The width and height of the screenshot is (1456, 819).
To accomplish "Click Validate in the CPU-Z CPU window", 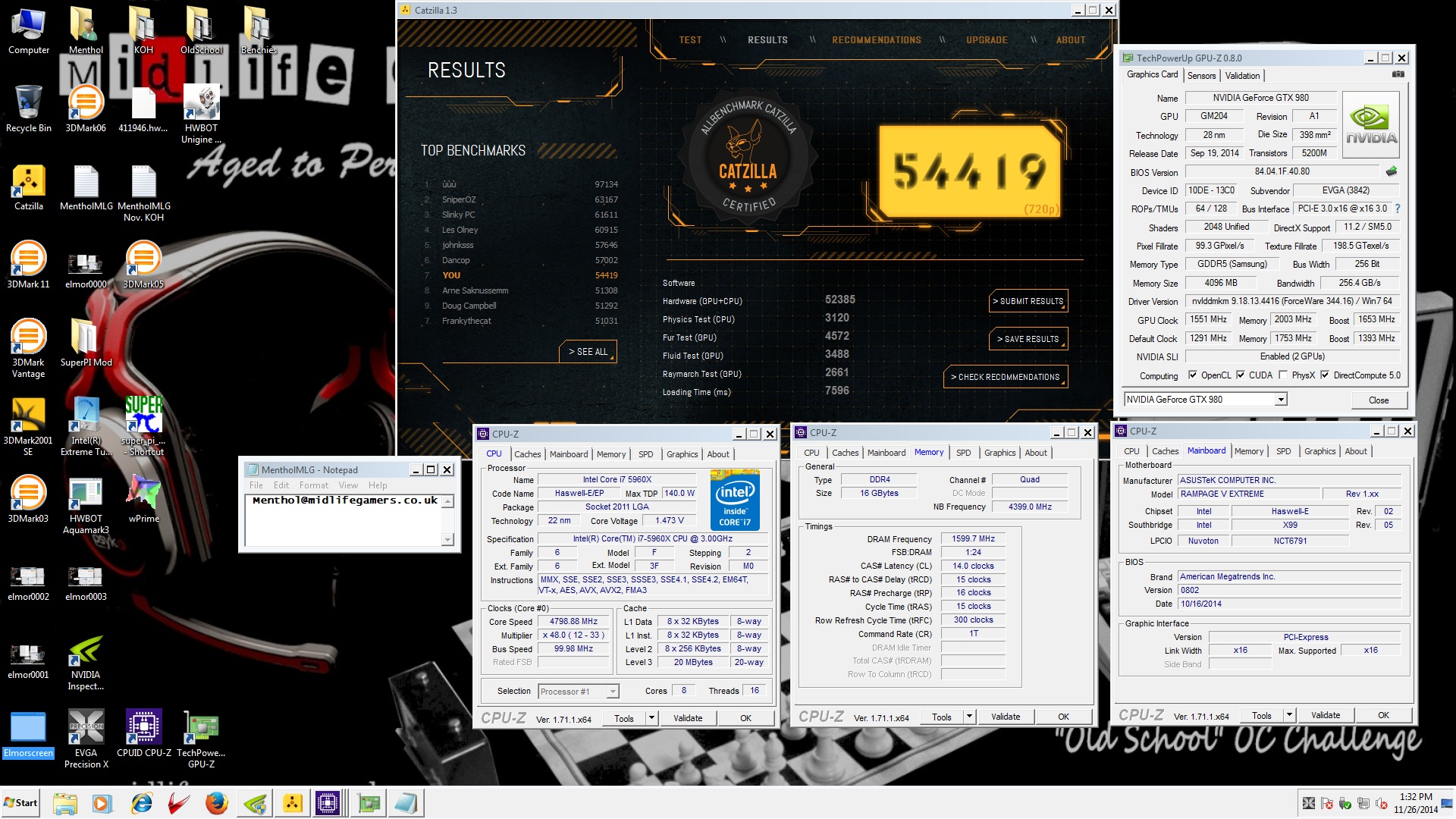I will (688, 718).
